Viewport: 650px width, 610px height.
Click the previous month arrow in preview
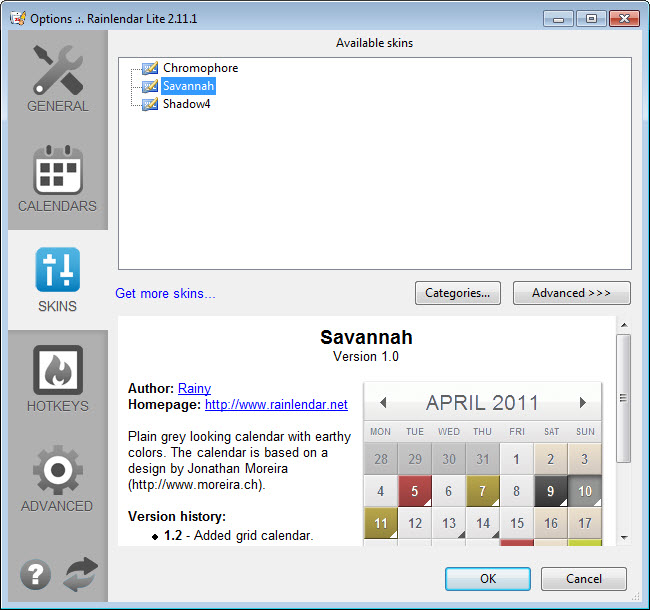click(383, 402)
